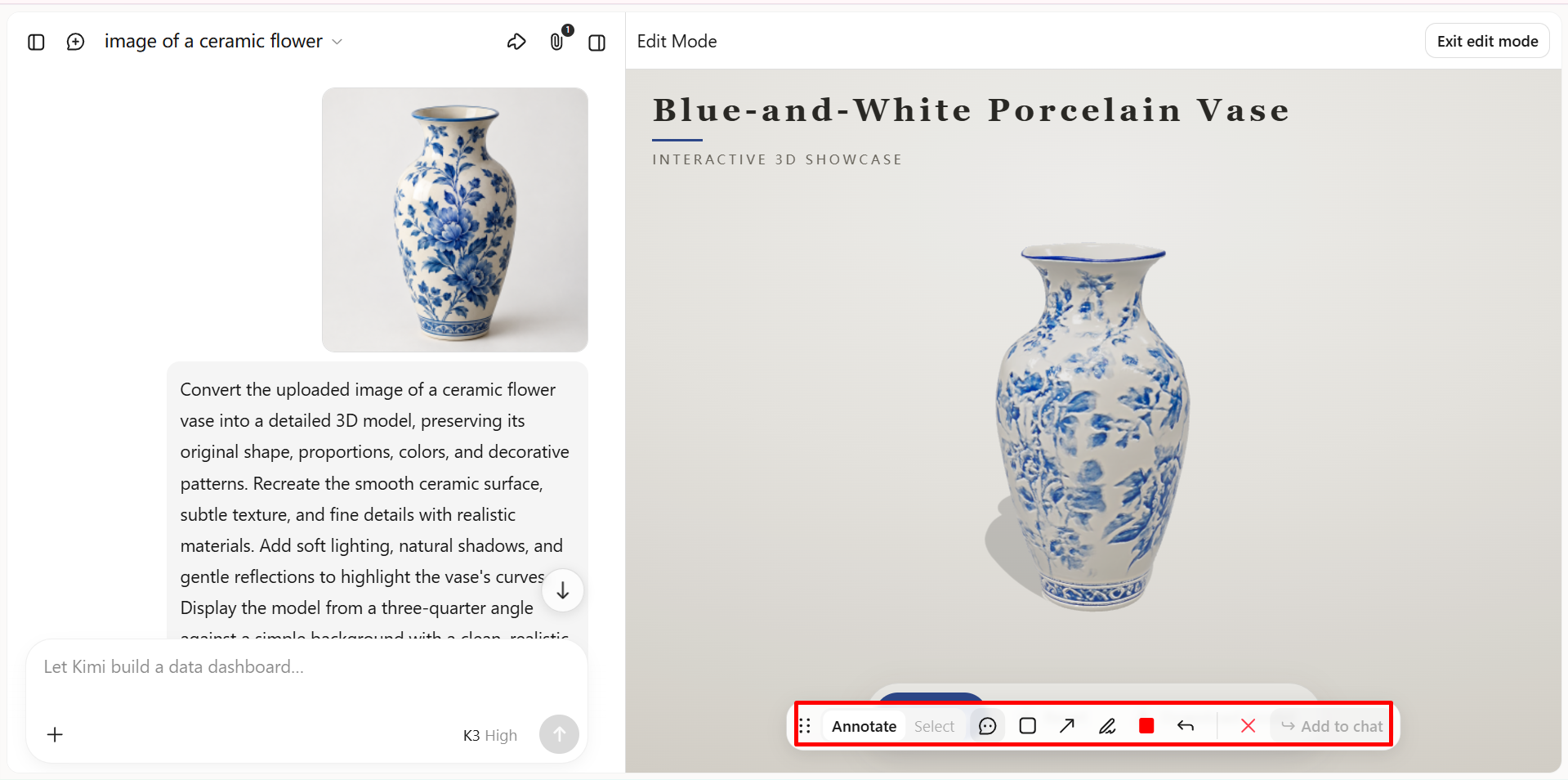Click the send arrow button
The width and height of the screenshot is (1568, 780).
(x=559, y=734)
